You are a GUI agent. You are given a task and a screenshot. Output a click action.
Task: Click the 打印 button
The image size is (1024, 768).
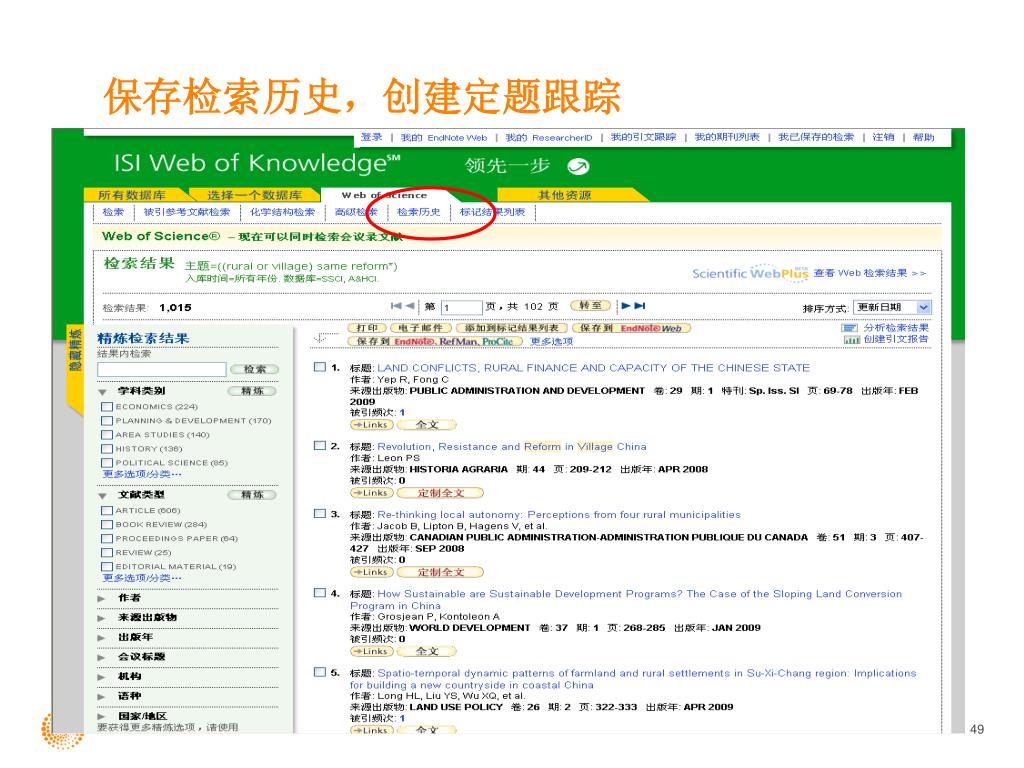pos(368,328)
